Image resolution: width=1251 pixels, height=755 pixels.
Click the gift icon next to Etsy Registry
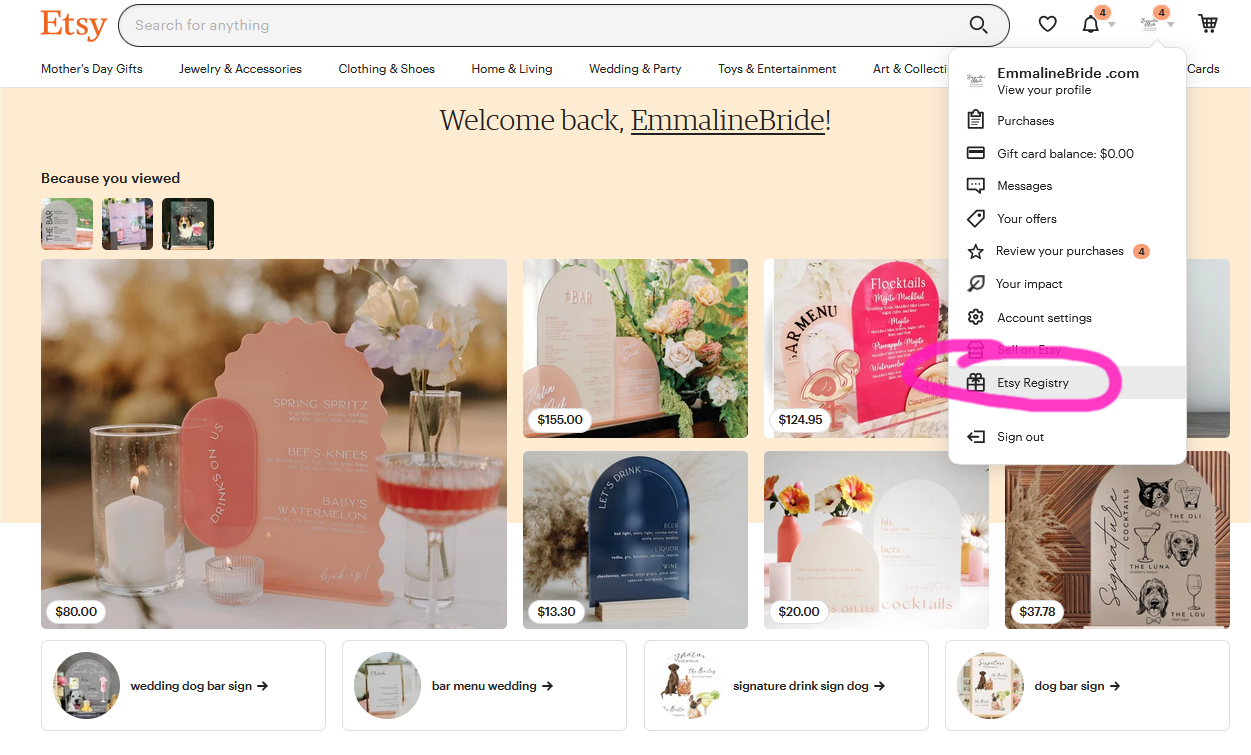pos(975,381)
